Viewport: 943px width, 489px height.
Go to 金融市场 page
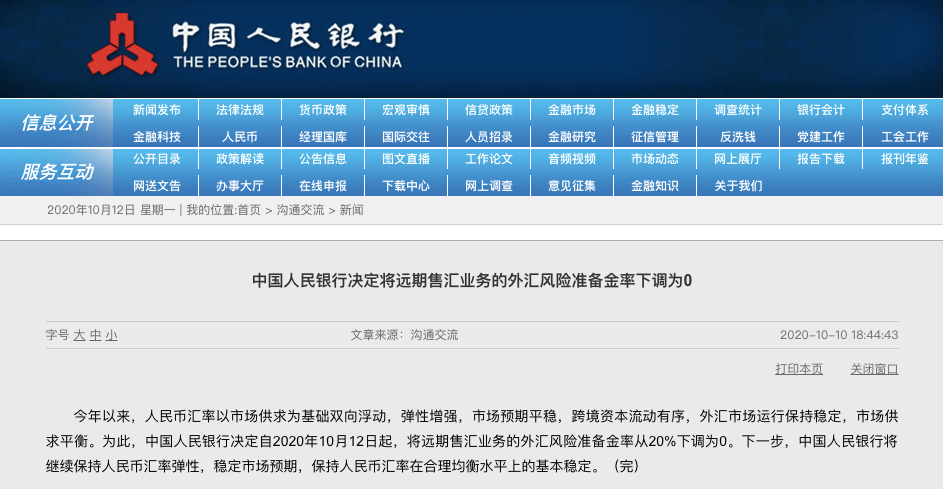click(x=572, y=110)
